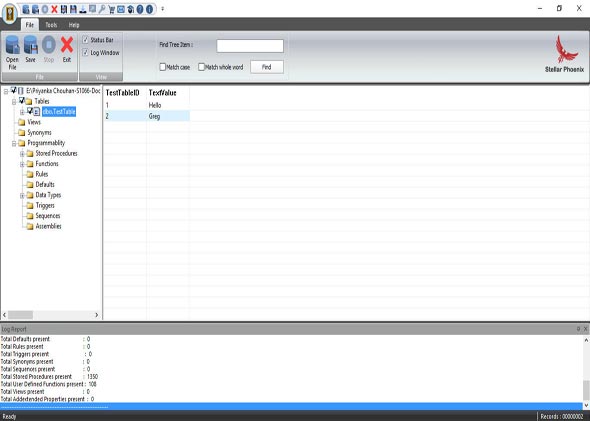
Task: Toggle the Status Bar checkbox
Action: point(85,40)
